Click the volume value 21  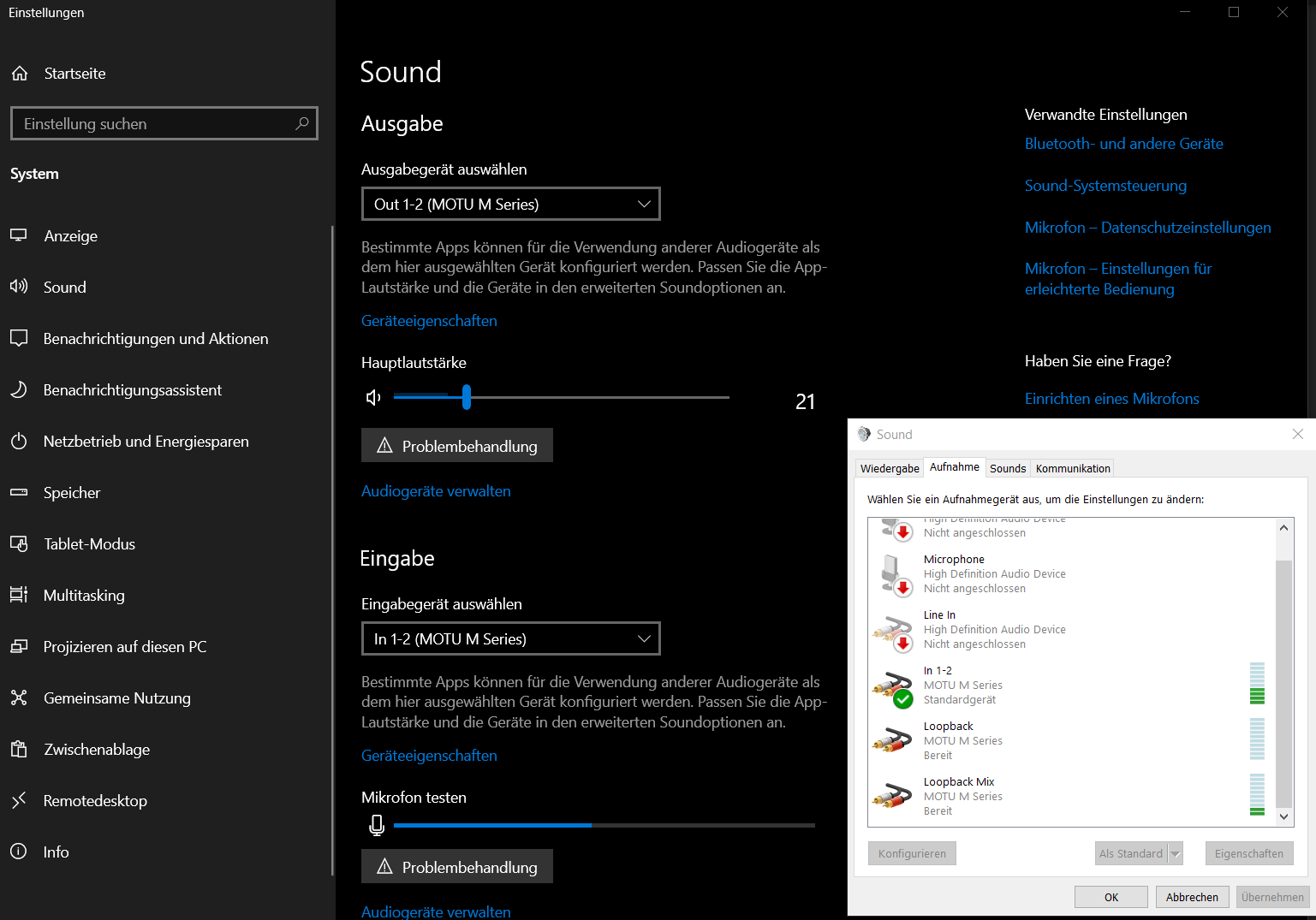(x=806, y=401)
